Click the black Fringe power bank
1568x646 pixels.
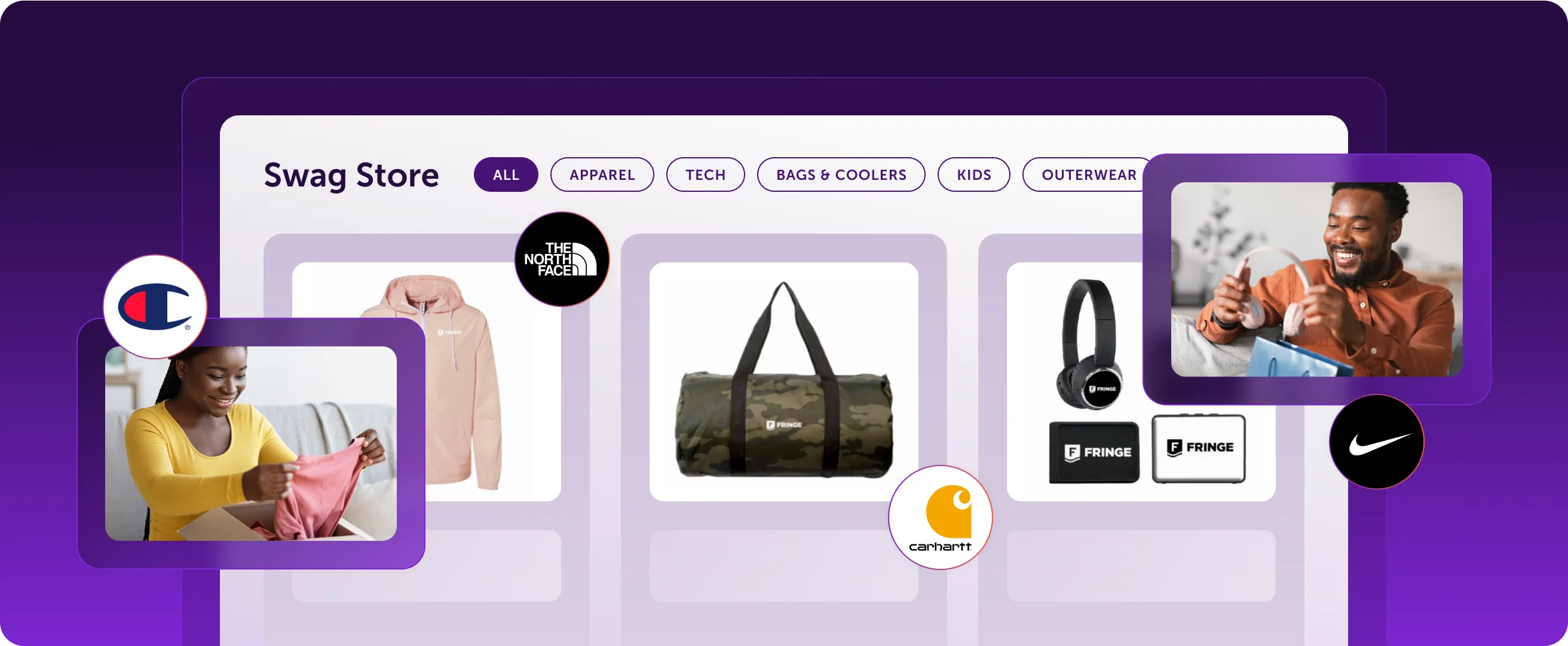[1094, 452]
